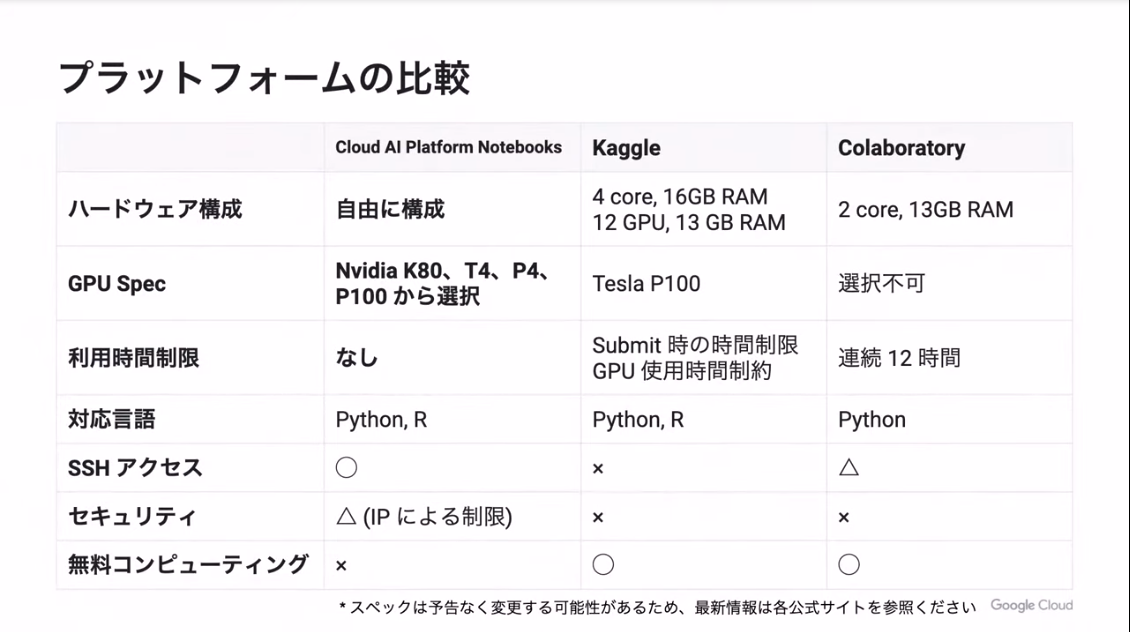Click the Submit 時の時間制限 cell text
The image size is (1130, 632).
(x=695, y=345)
